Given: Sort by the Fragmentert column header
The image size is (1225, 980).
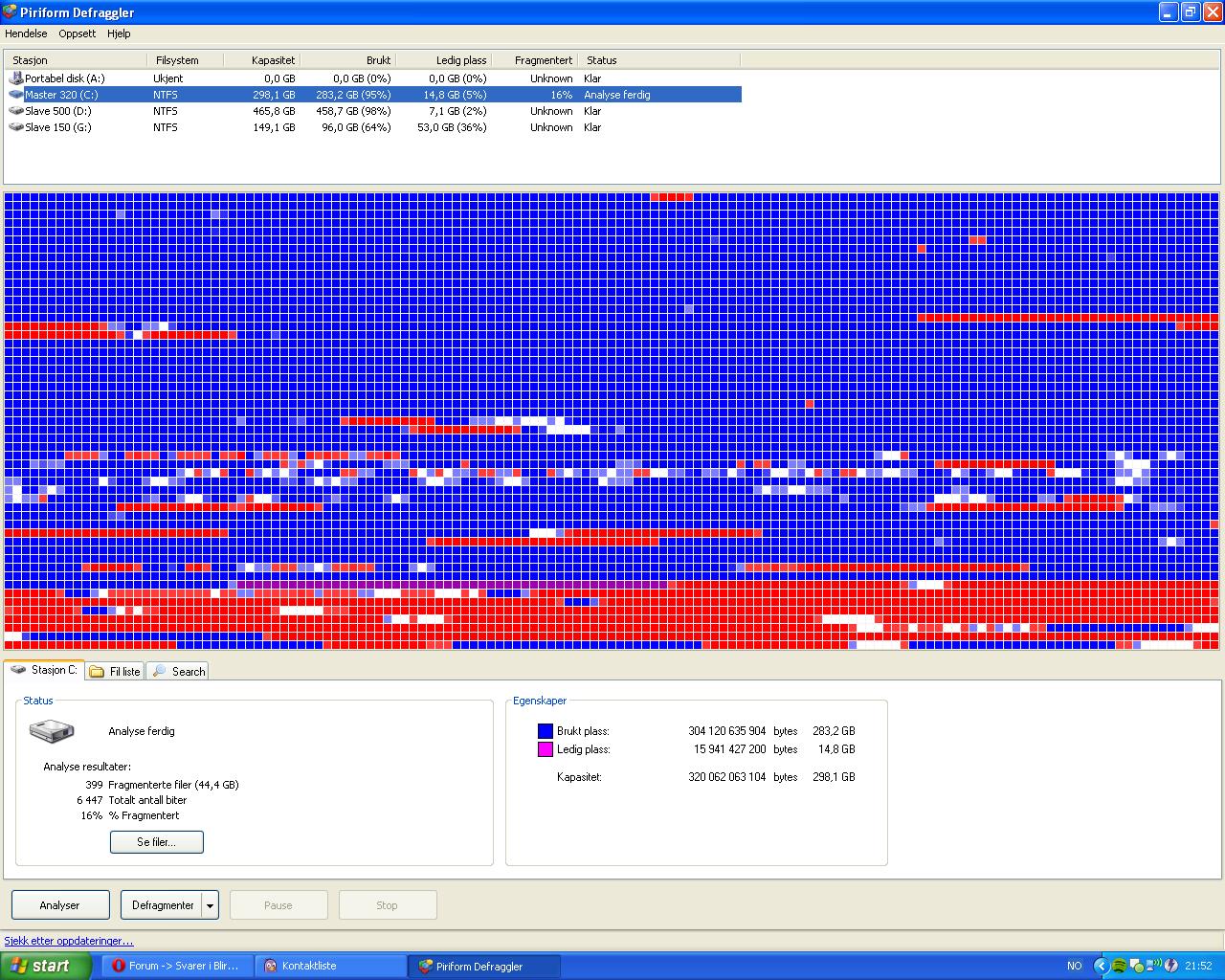Looking at the screenshot, I should pos(535,60).
